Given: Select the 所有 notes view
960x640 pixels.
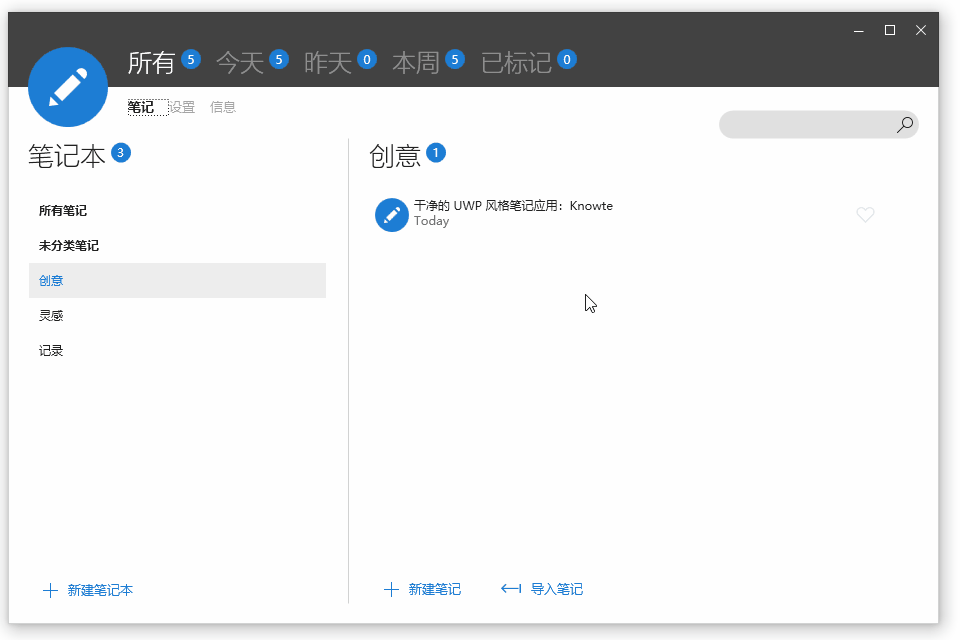Looking at the screenshot, I should click(x=153, y=61).
